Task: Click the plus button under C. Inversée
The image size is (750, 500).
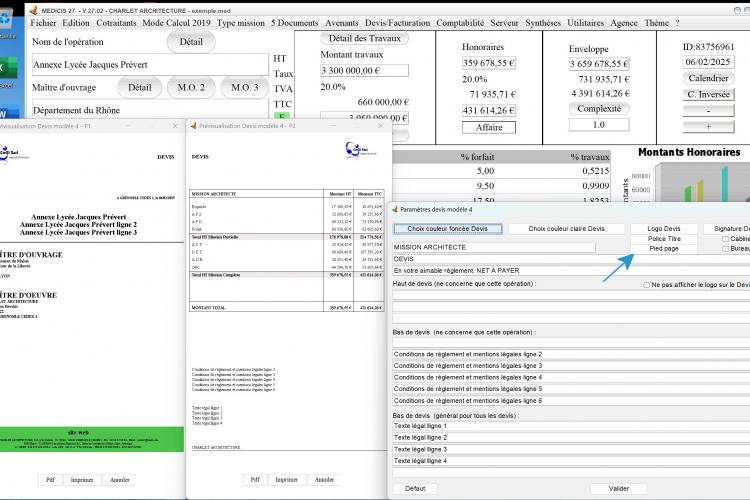Action: click(x=708, y=126)
